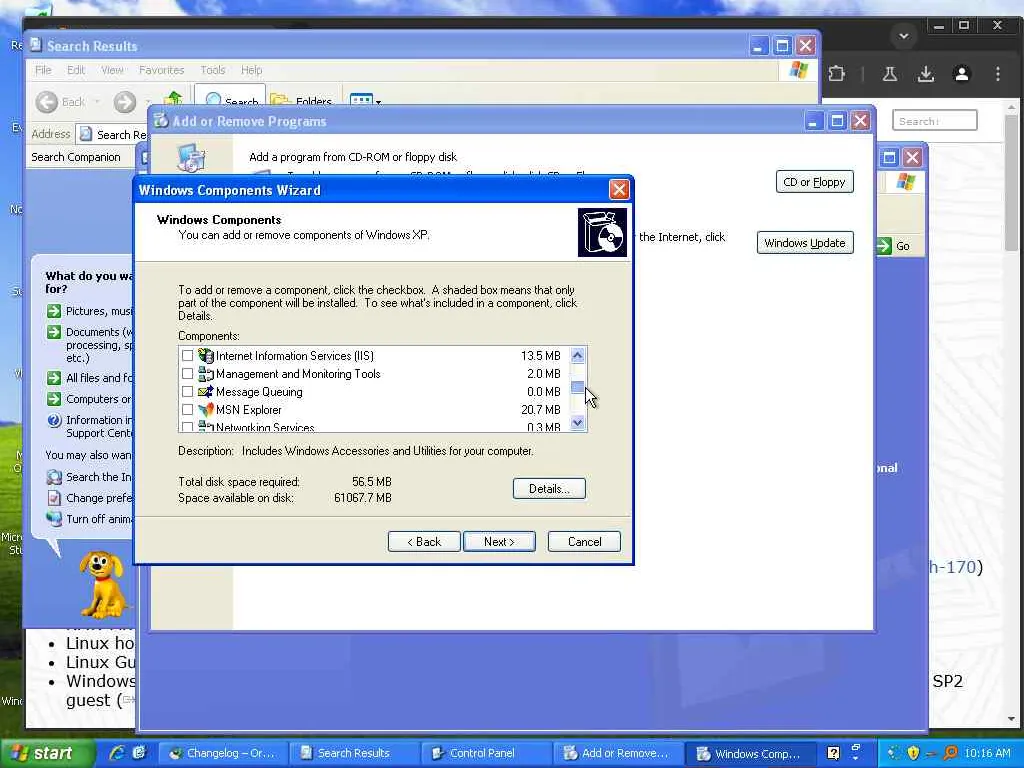Click the Windows Update button
The height and width of the screenshot is (768, 1024).
(805, 243)
